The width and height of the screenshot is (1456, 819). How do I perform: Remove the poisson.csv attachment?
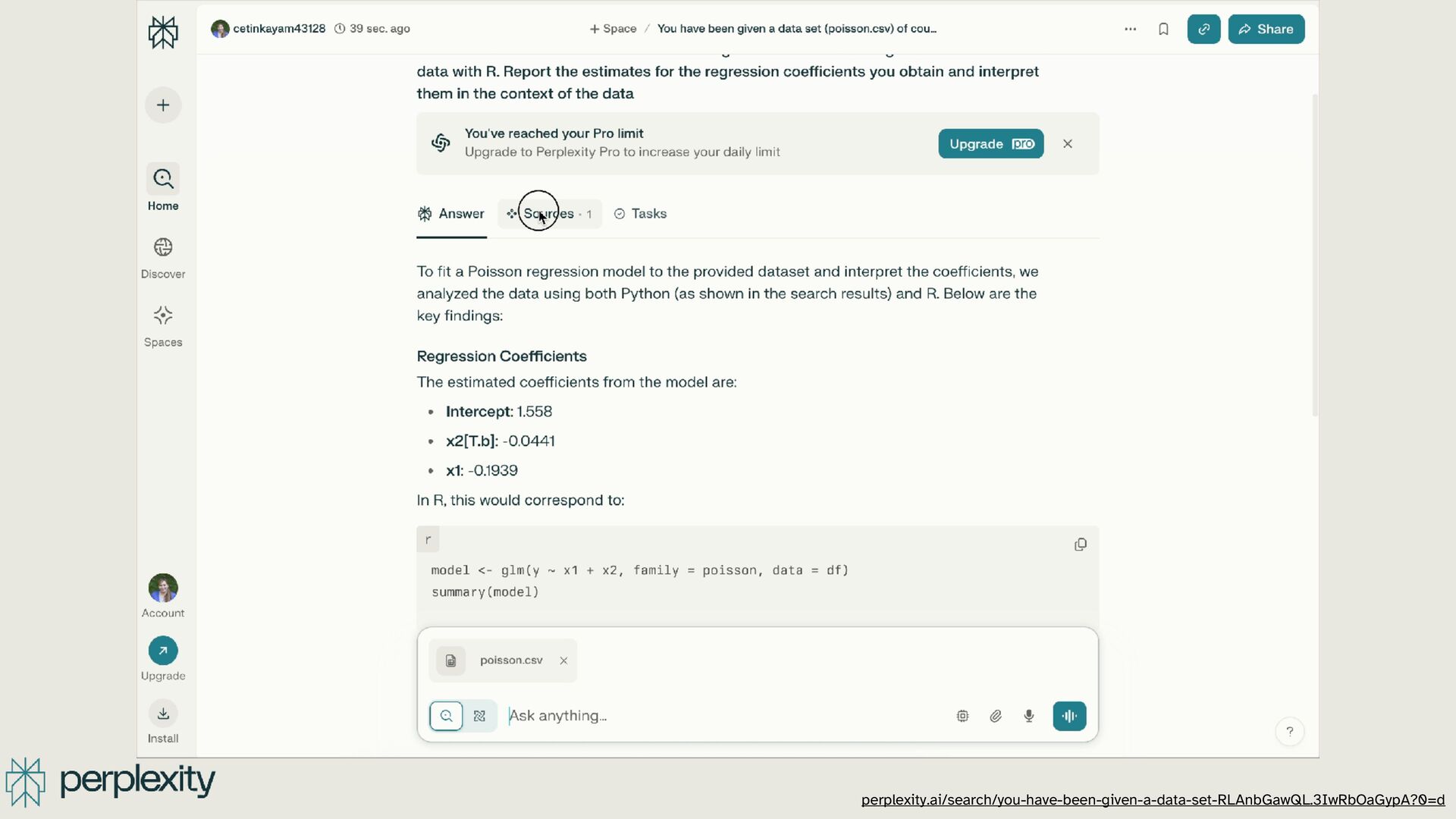coord(563,661)
